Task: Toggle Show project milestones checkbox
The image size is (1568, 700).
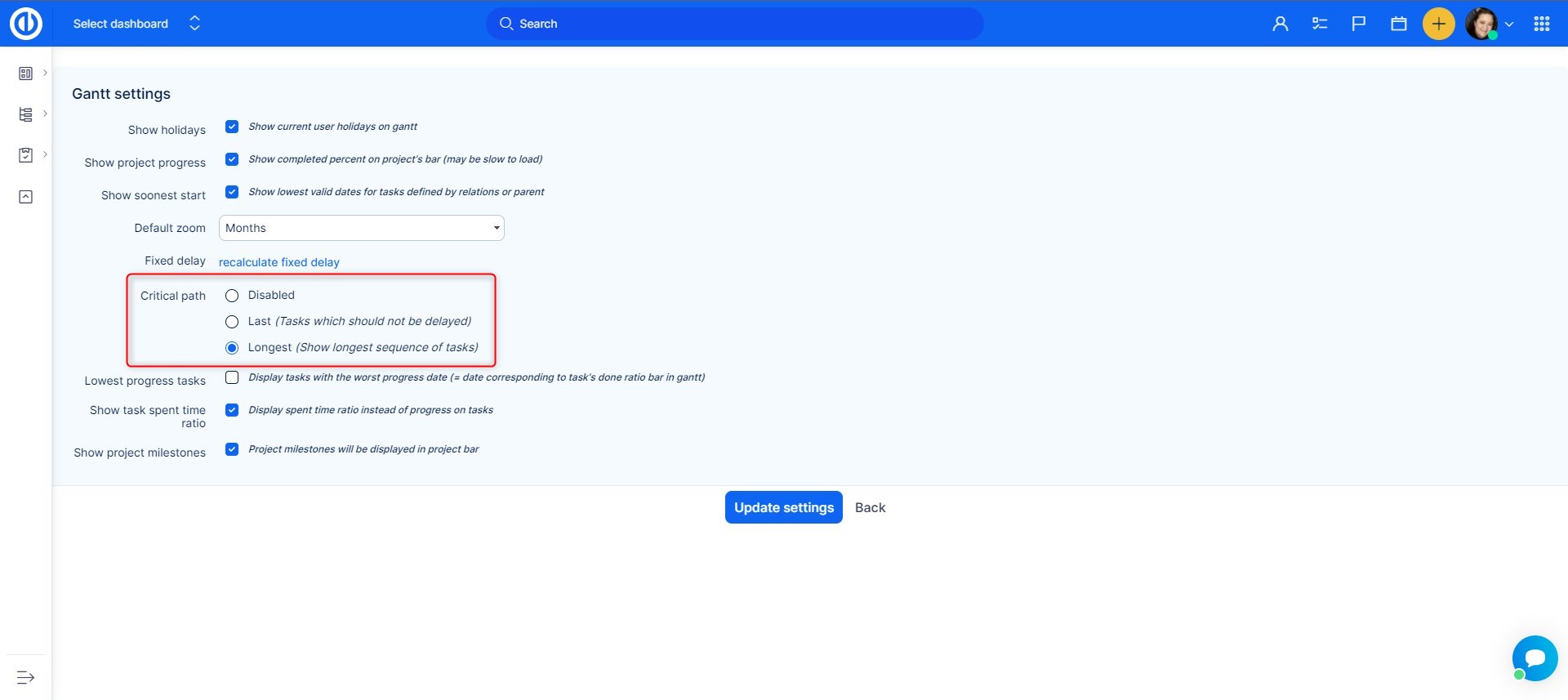Action: click(232, 449)
